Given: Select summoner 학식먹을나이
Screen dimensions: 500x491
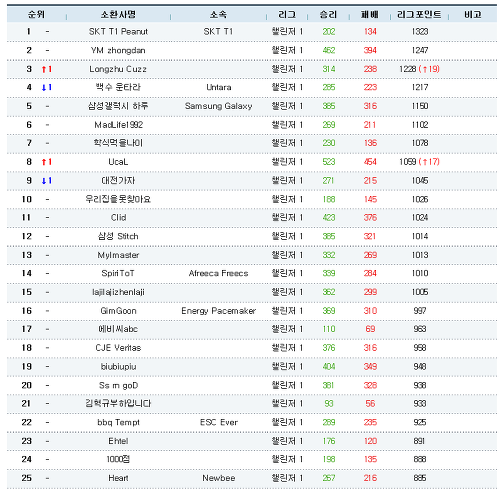Looking at the screenshot, I should [x=118, y=143].
